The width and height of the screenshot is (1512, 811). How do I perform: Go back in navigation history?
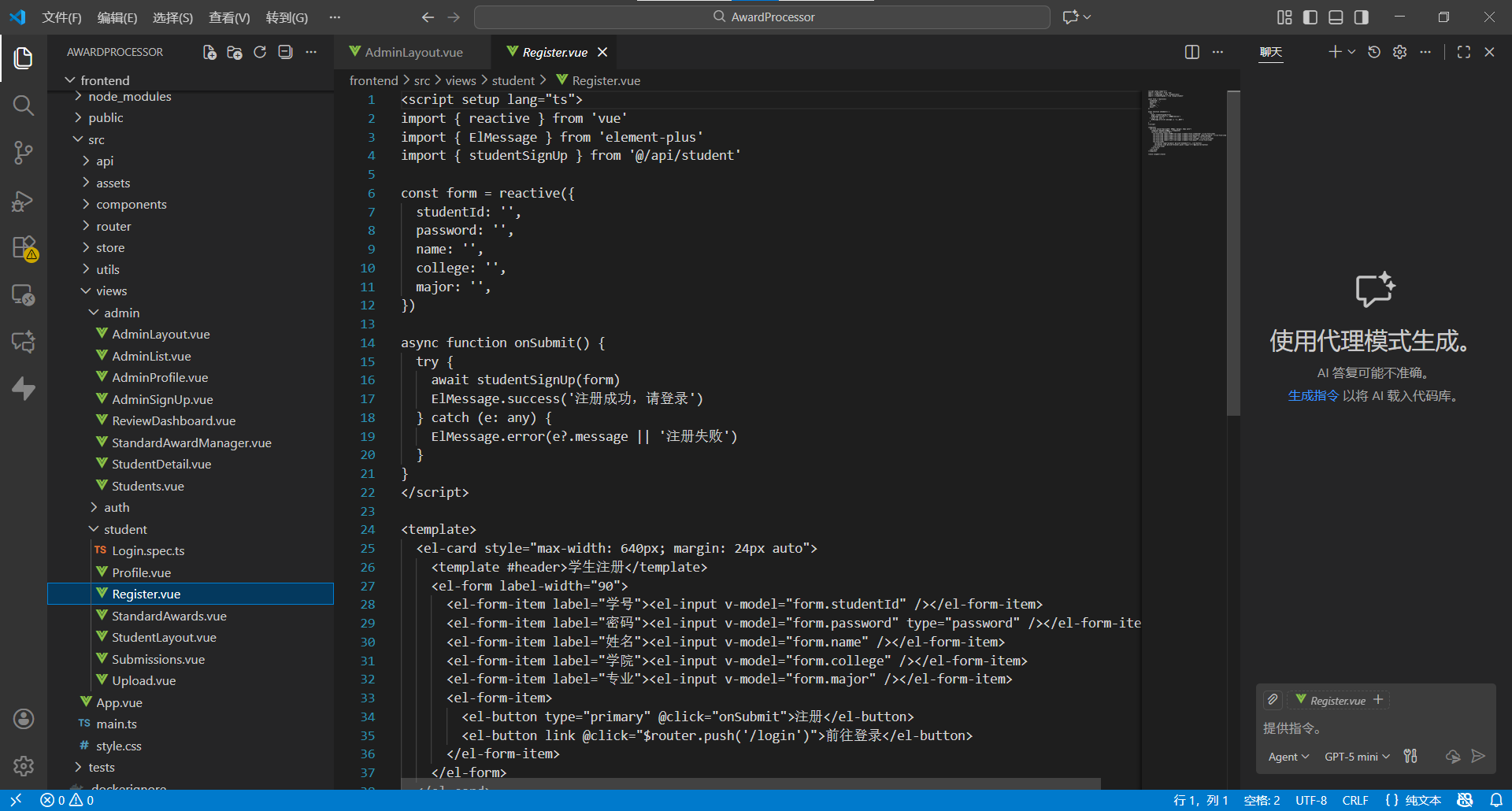(428, 17)
